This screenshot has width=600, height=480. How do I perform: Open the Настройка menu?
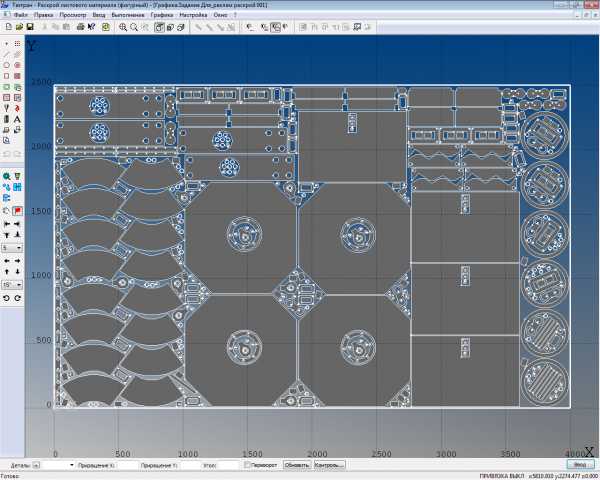(x=193, y=15)
